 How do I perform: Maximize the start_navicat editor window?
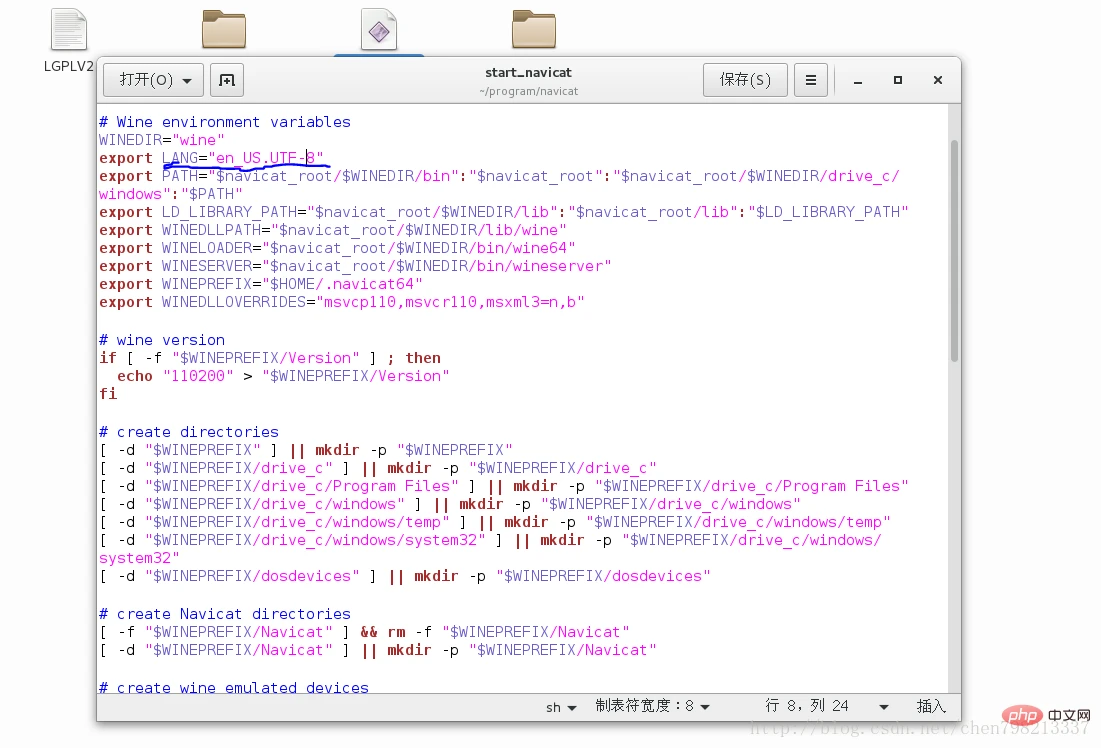click(897, 81)
